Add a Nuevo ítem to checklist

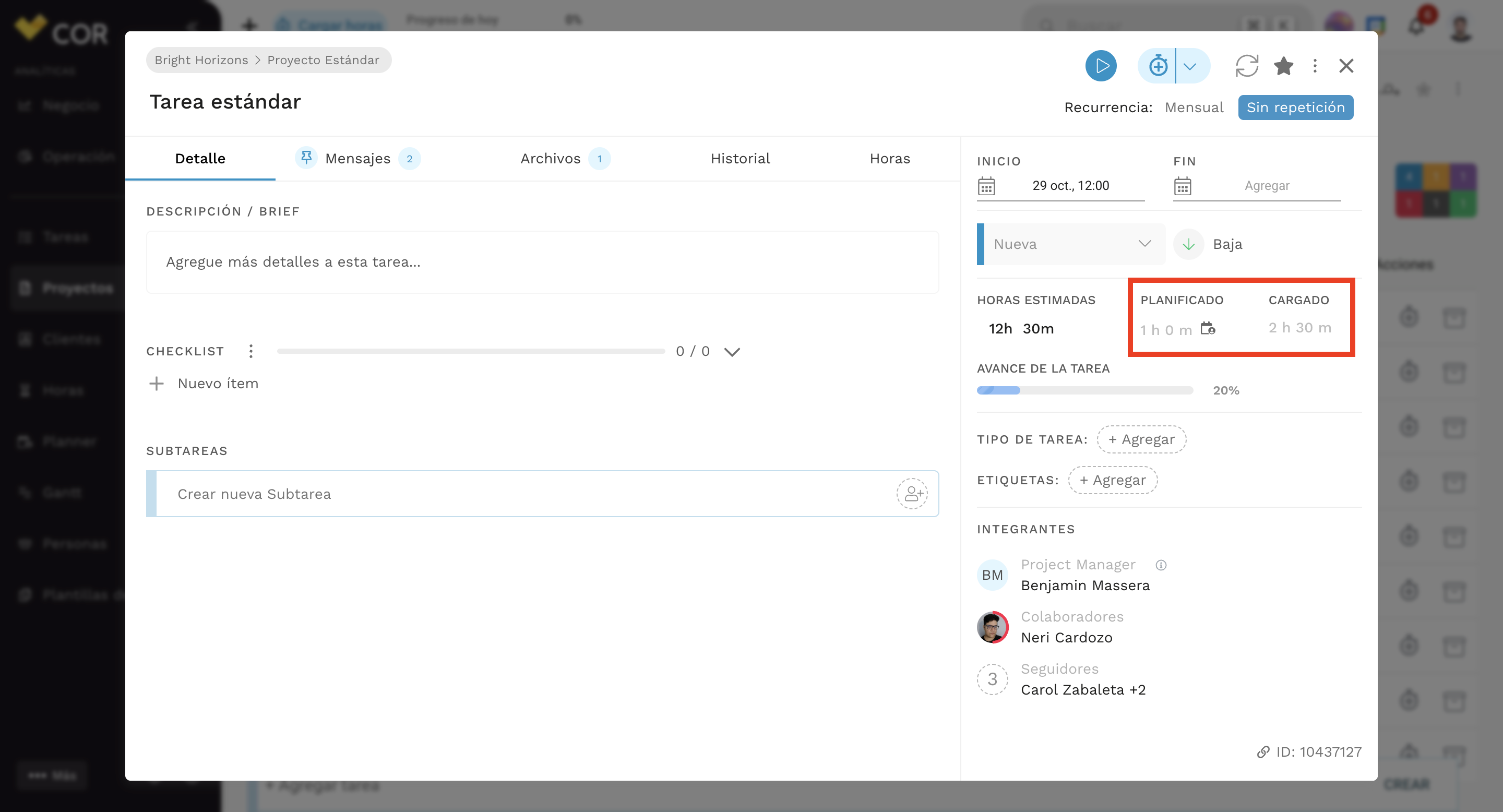(x=203, y=383)
